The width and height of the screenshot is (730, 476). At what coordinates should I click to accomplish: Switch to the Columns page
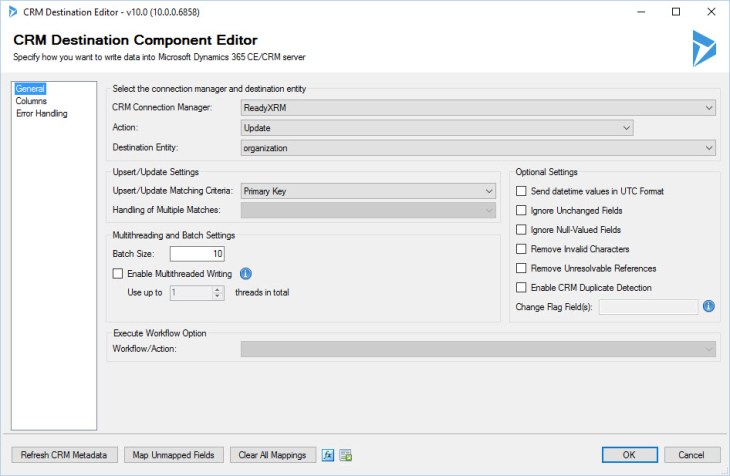click(31, 101)
